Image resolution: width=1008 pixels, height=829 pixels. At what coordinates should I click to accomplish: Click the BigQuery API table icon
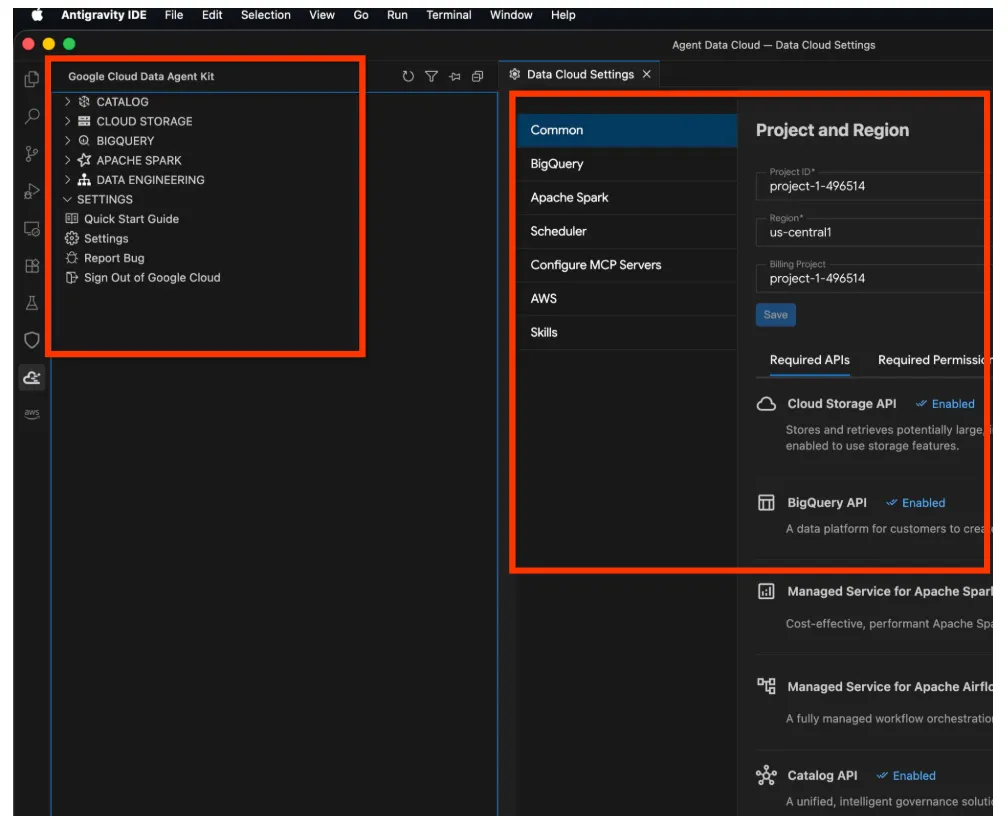(x=766, y=503)
